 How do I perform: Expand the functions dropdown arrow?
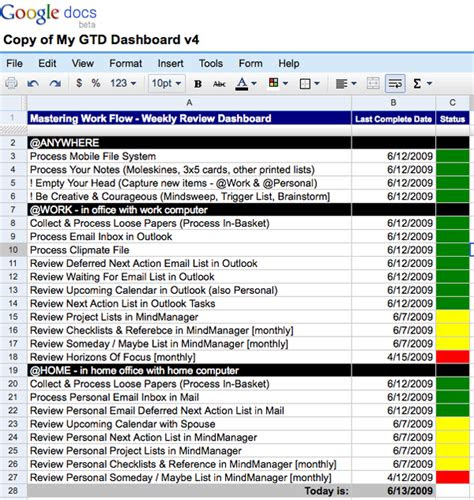coord(429,83)
